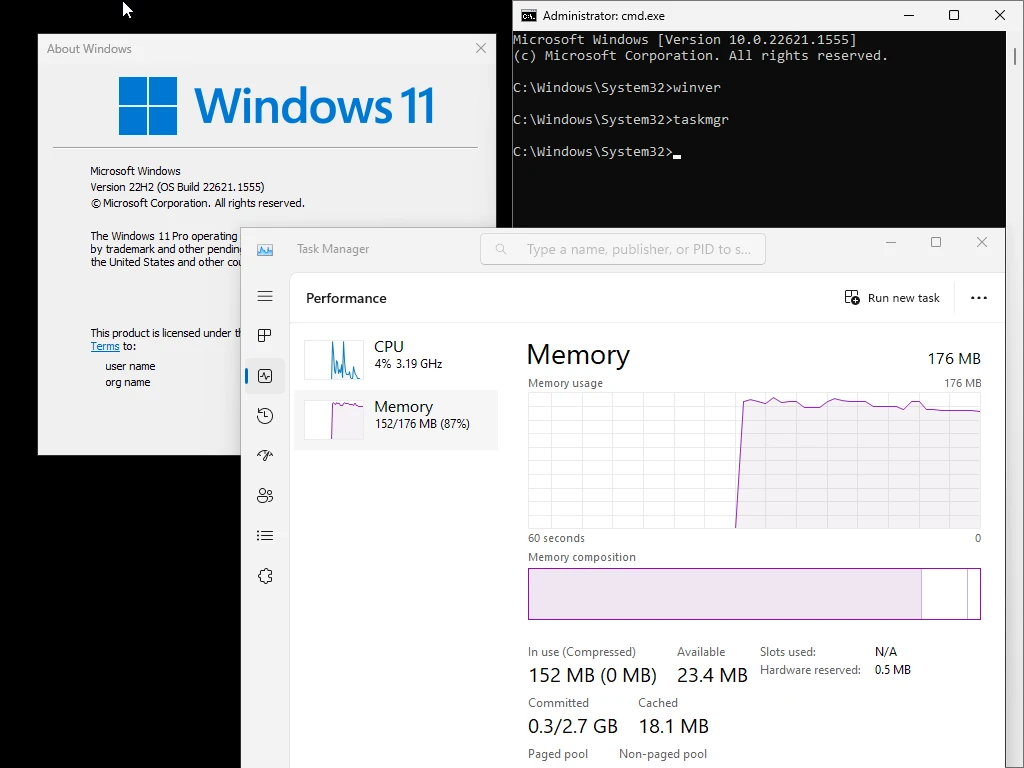Select the Startup apps sidebar icon

[x=264, y=456]
